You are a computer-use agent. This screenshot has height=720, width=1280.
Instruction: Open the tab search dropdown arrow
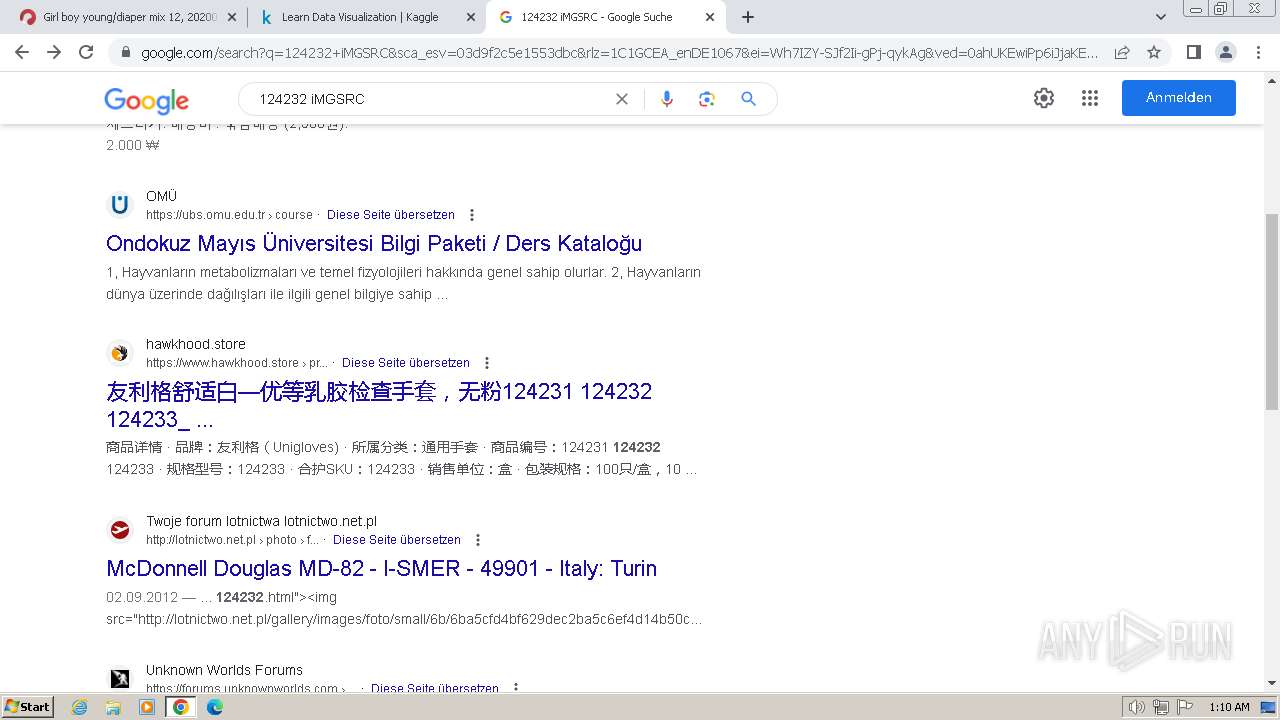[1161, 17]
